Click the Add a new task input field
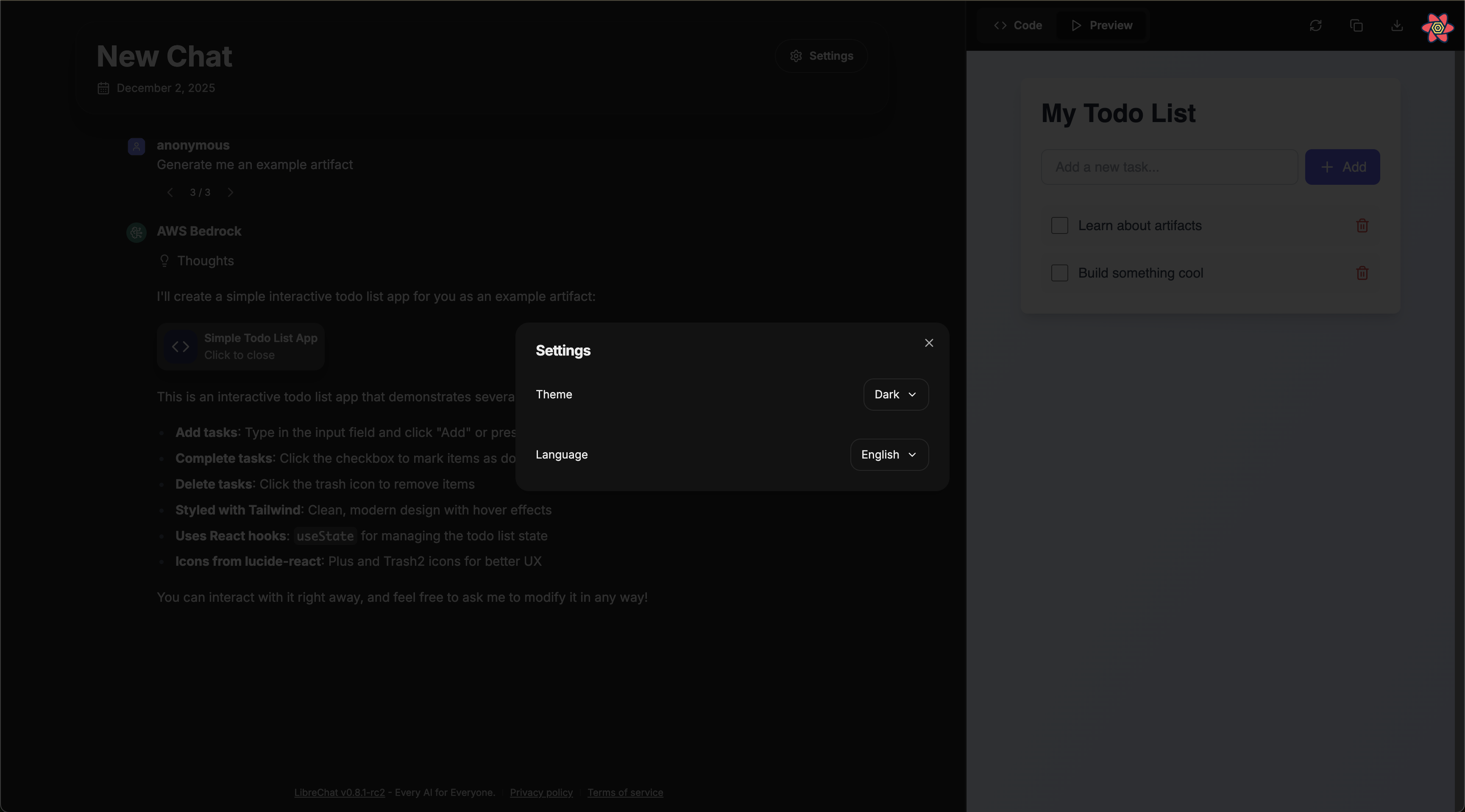Viewport: 1465px width, 812px height. tap(1169, 167)
